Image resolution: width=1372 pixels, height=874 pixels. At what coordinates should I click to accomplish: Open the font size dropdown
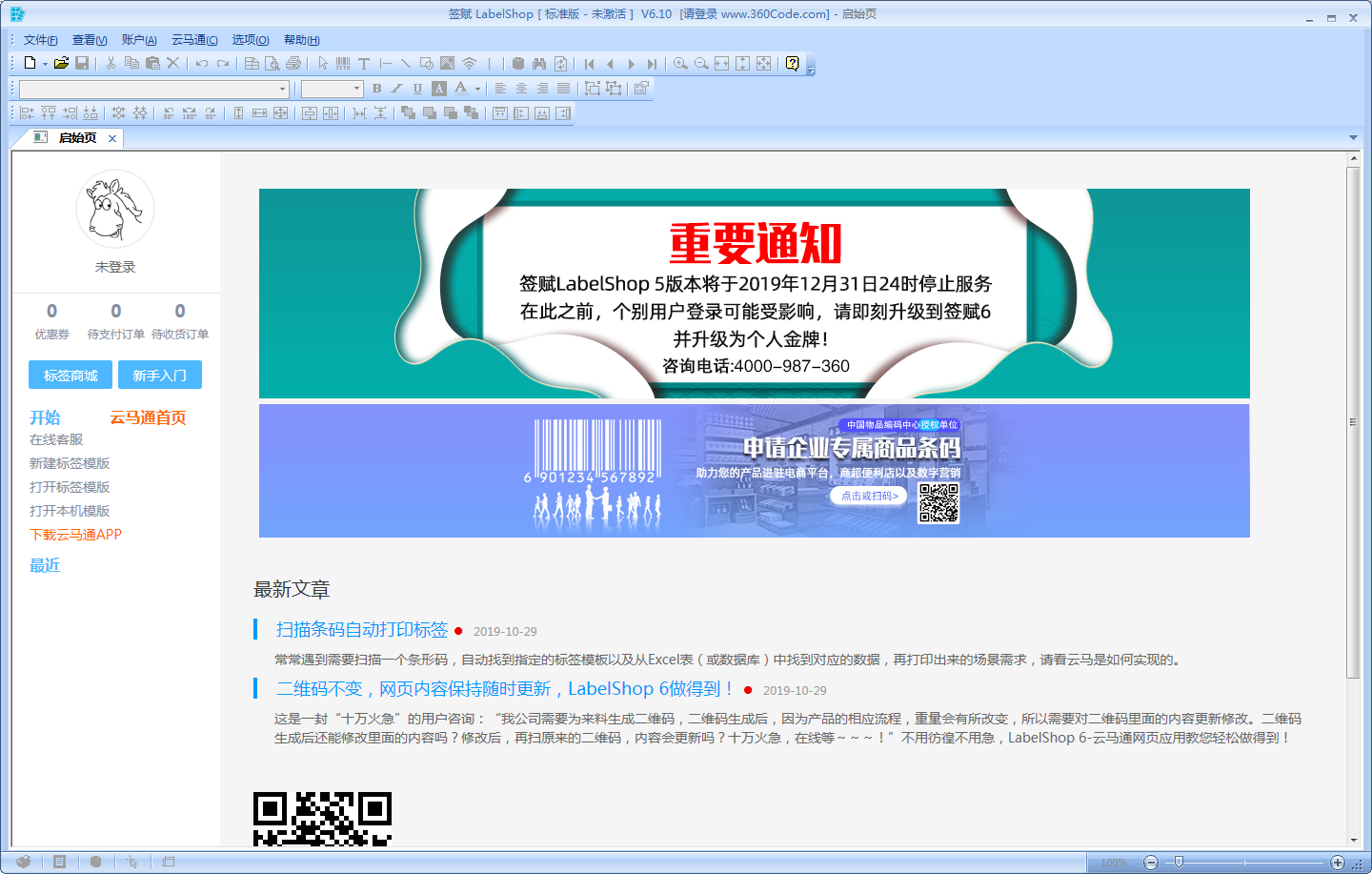tap(357, 90)
